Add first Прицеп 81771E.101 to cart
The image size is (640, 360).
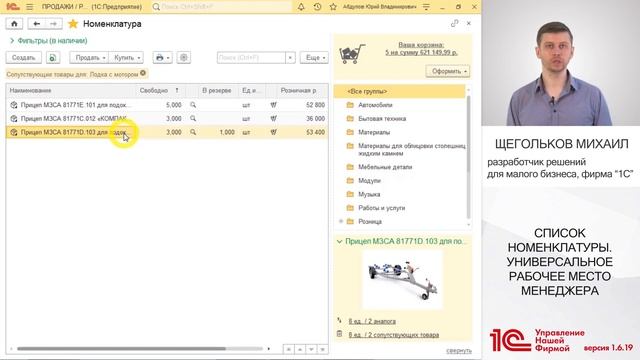coord(273,105)
